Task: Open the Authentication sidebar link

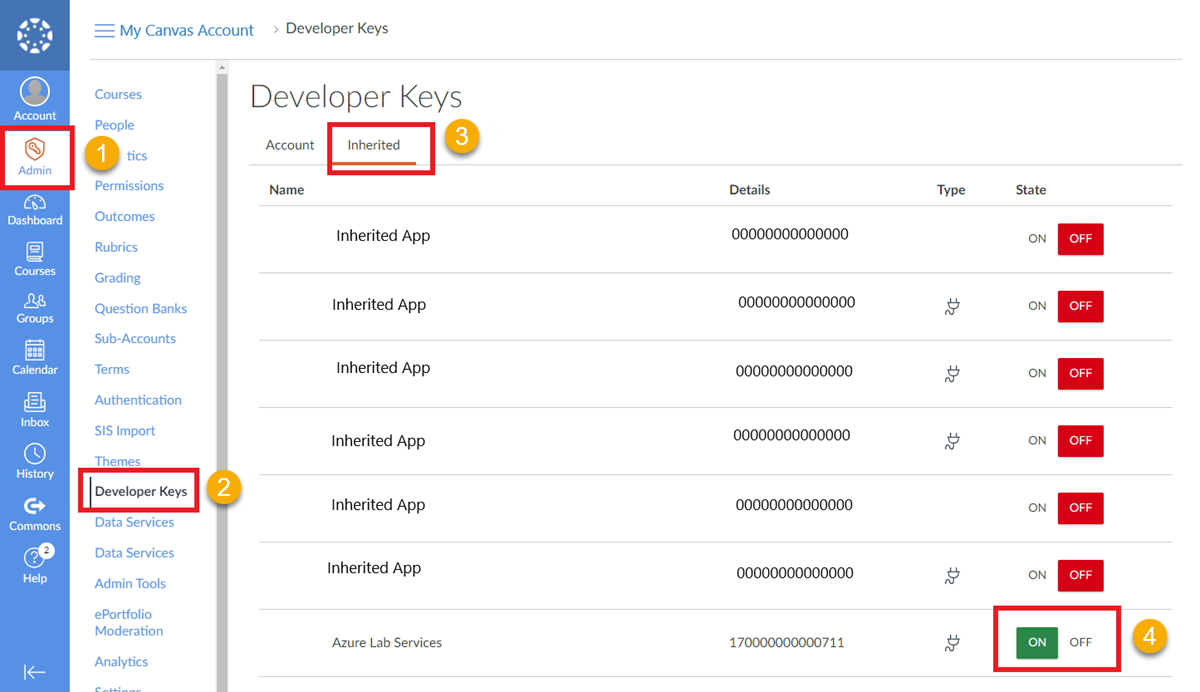Action: coord(138,400)
